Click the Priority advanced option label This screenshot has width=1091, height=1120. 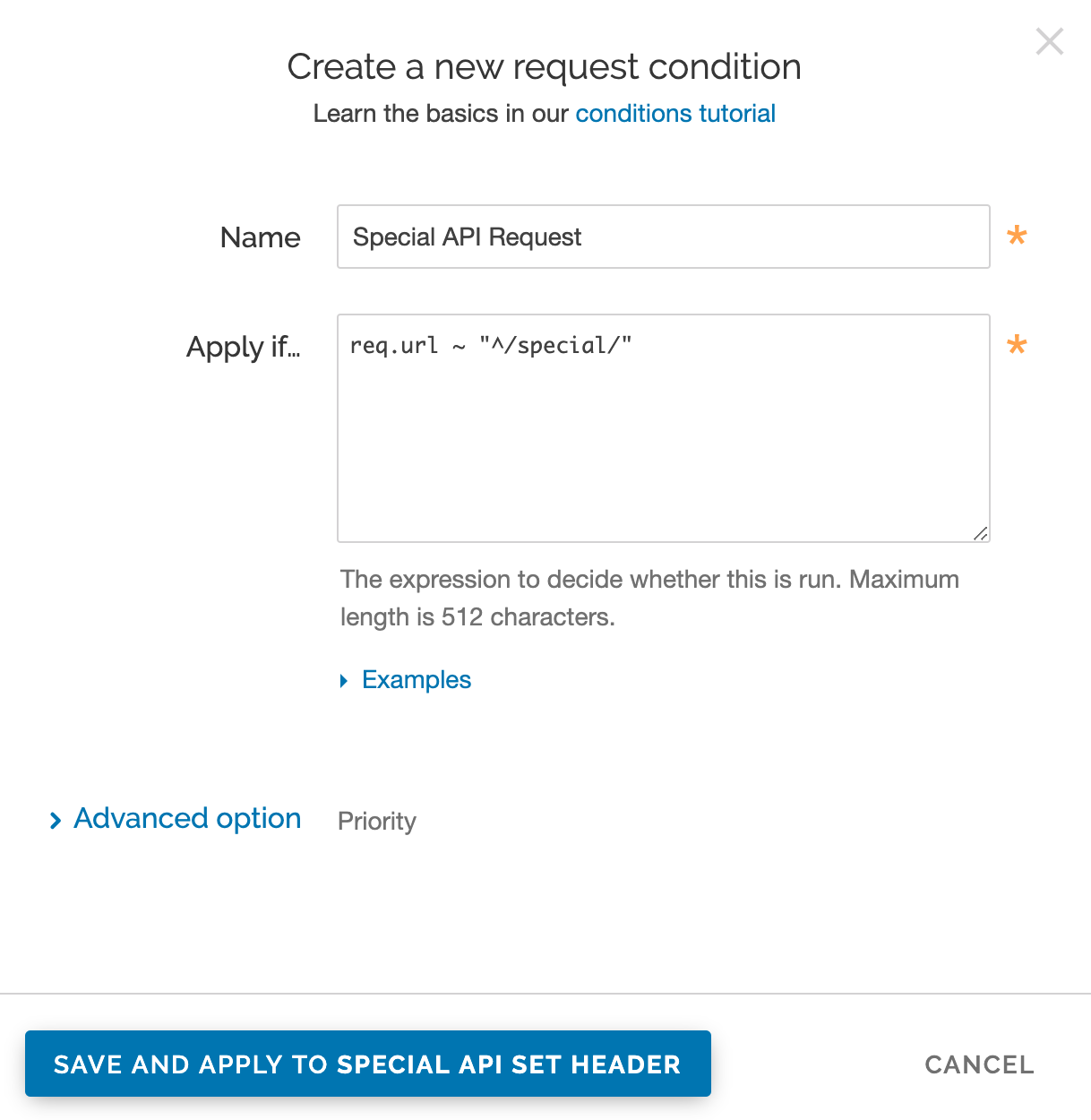[x=376, y=820]
